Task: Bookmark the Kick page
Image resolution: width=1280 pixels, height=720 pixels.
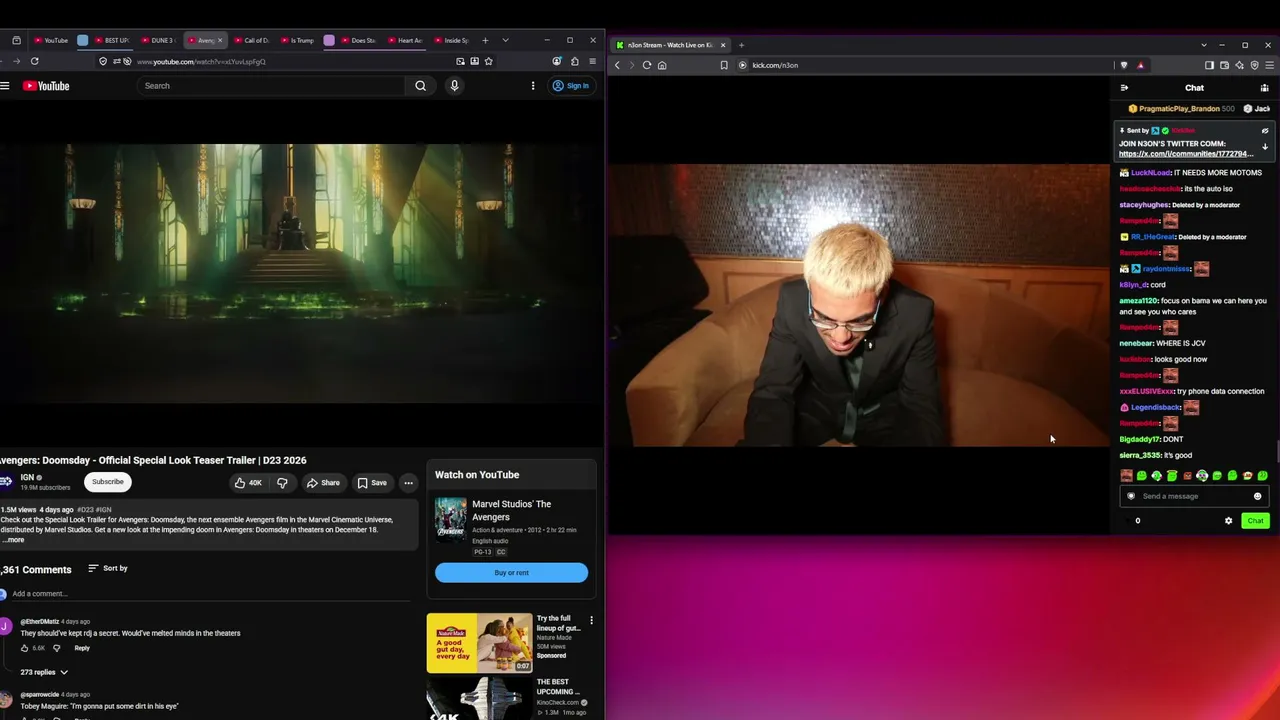Action: click(724, 65)
